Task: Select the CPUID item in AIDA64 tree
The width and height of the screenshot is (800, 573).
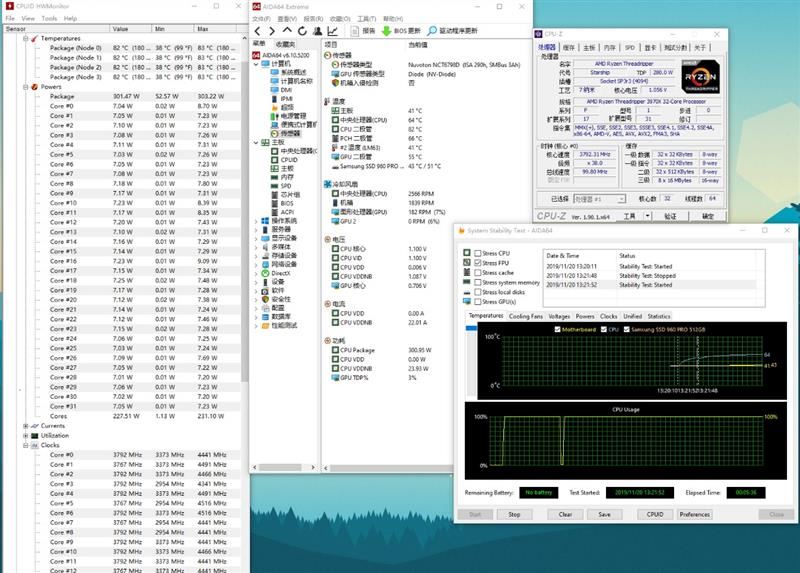Action: (x=285, y=160)
